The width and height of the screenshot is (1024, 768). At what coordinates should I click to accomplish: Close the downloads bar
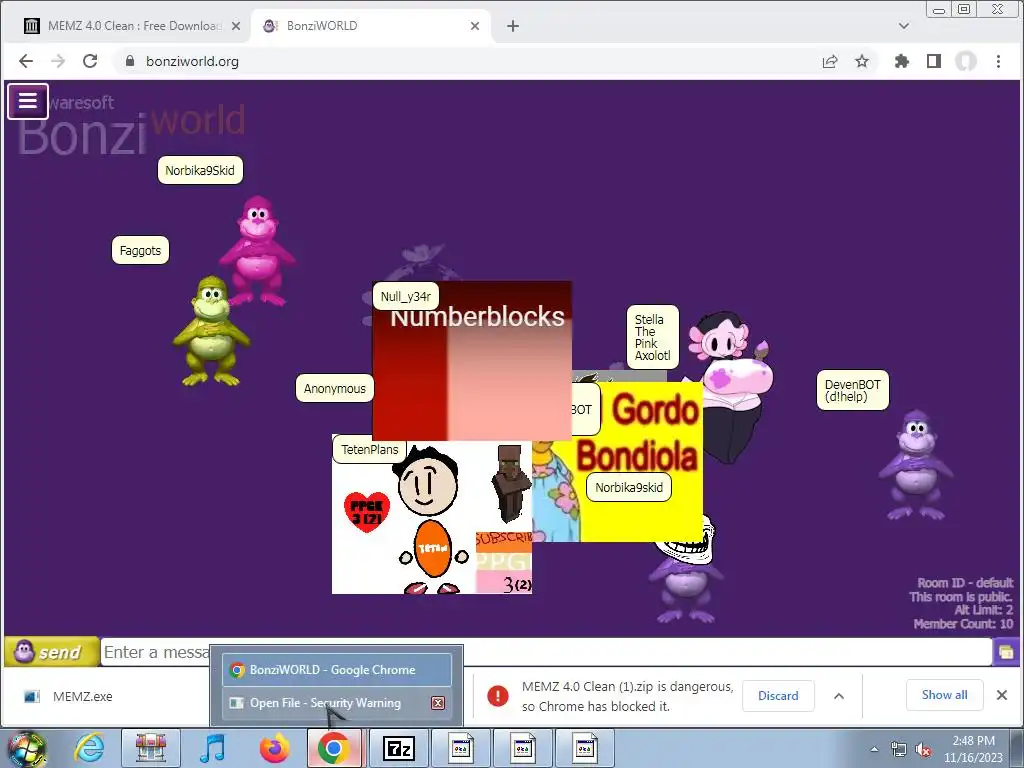[x=1002, y=695]
